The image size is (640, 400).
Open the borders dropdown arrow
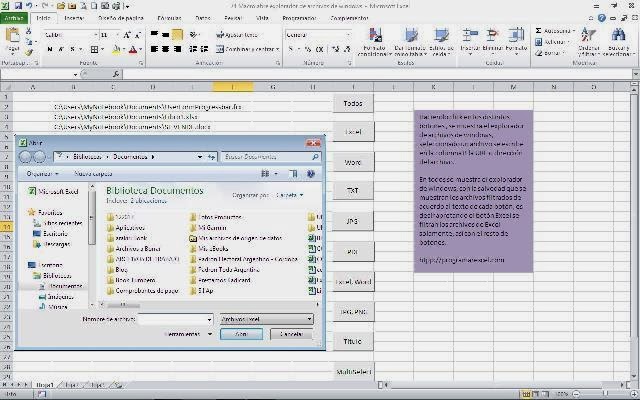pos(102,49)
